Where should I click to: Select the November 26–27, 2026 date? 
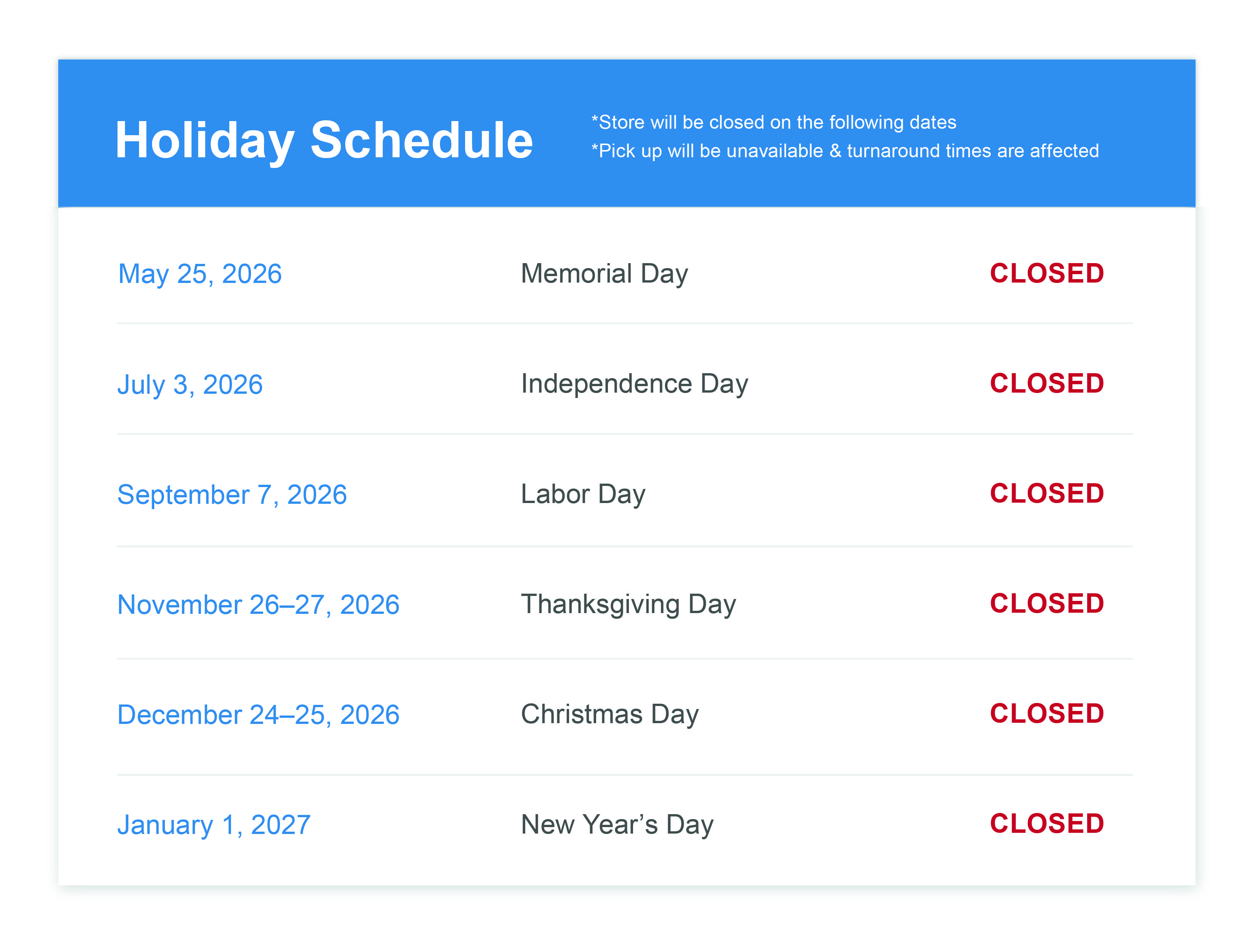258,605
